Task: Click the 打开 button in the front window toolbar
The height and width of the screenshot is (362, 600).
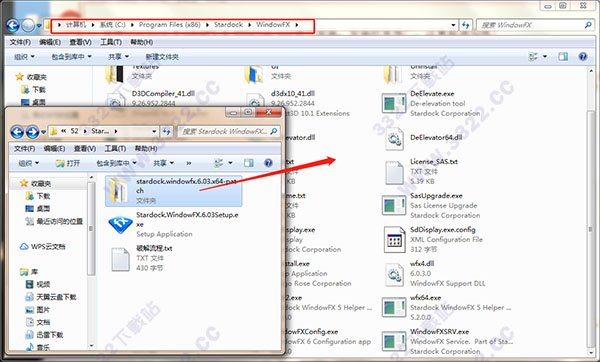Action: tap(68, 163)
